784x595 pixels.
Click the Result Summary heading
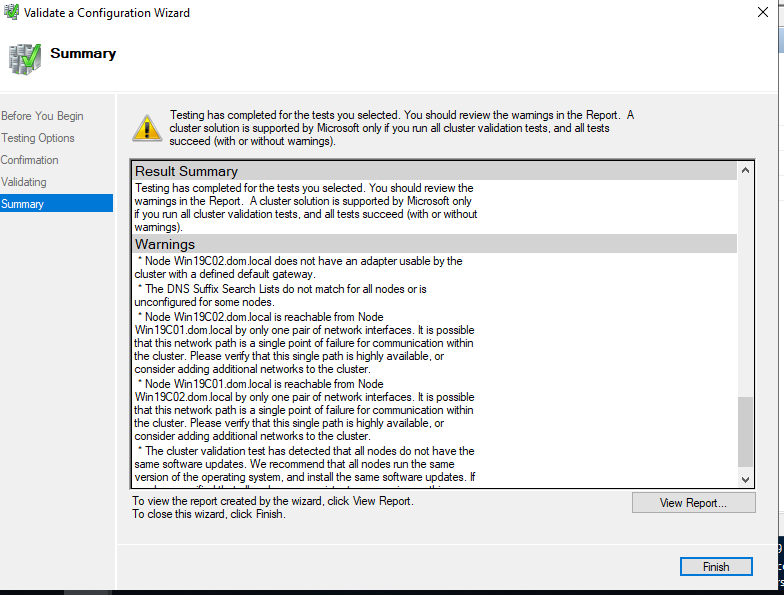(187, 172)
